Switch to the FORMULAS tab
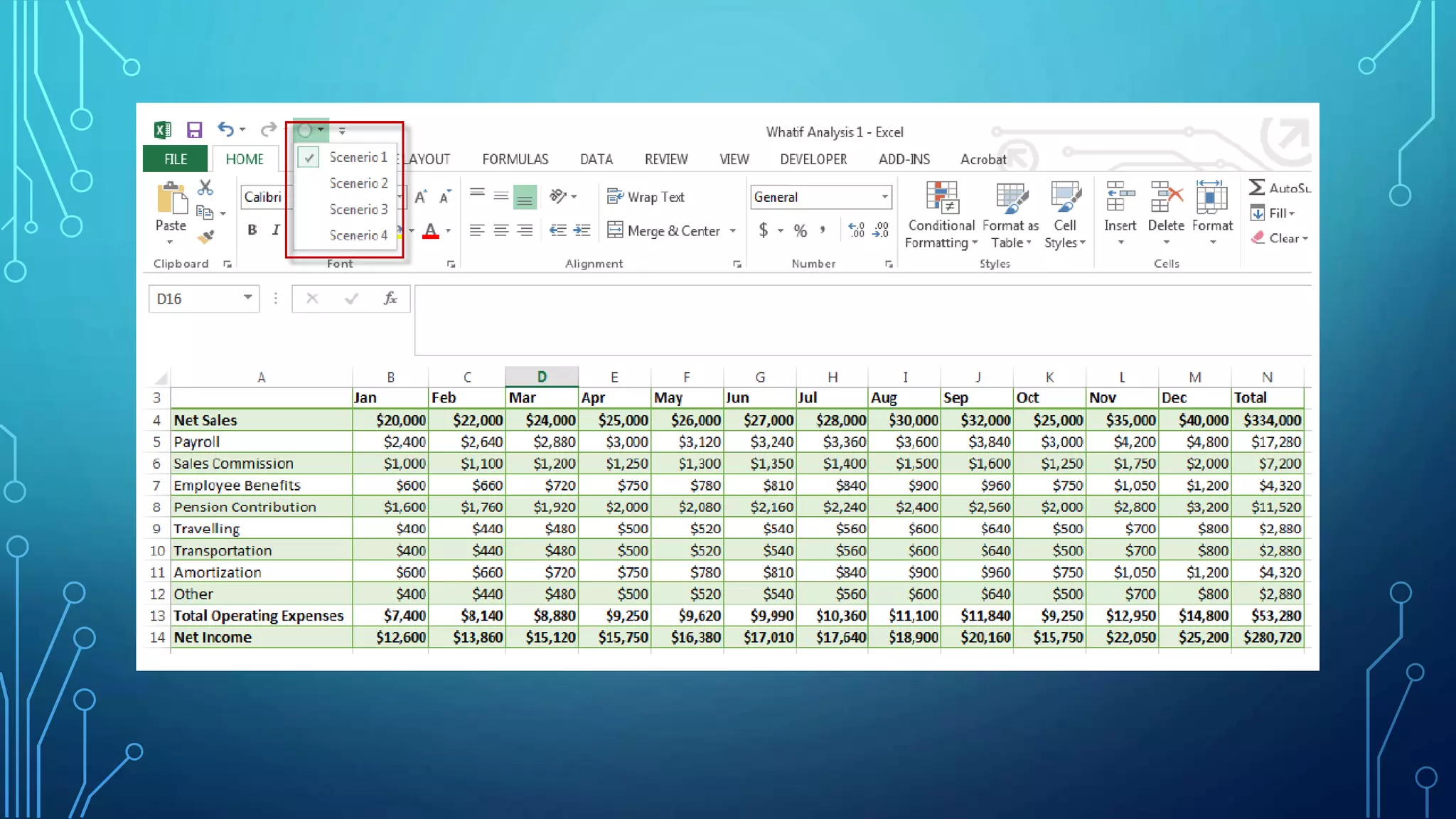 515,159
